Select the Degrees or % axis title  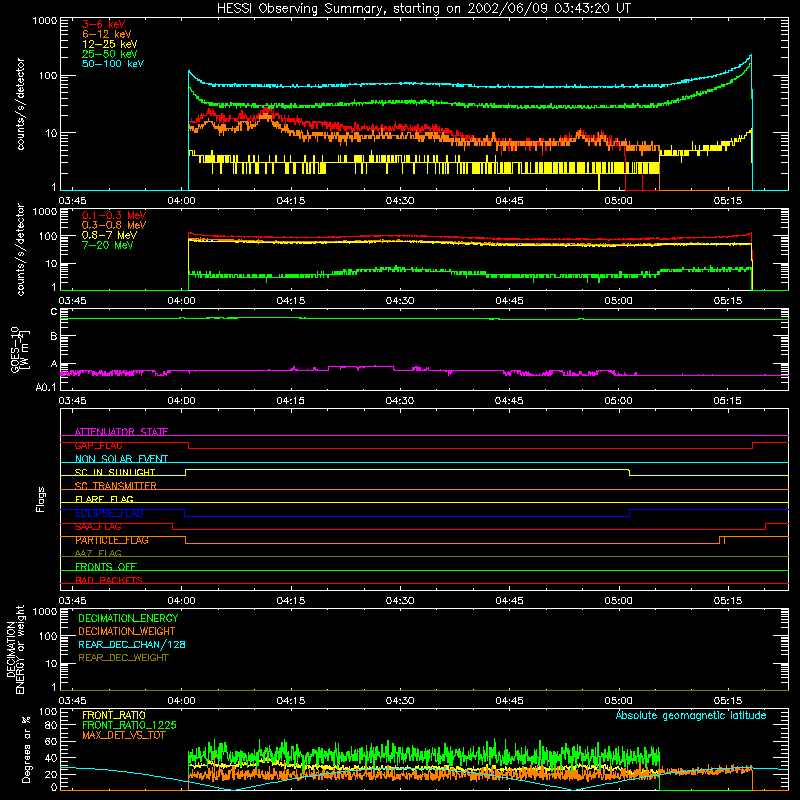tap(26, 749)
